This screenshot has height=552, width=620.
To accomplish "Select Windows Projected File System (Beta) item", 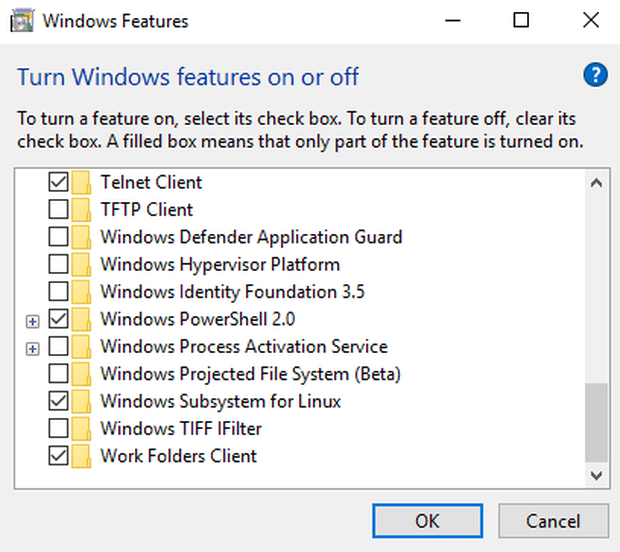I will coord(251,374).
